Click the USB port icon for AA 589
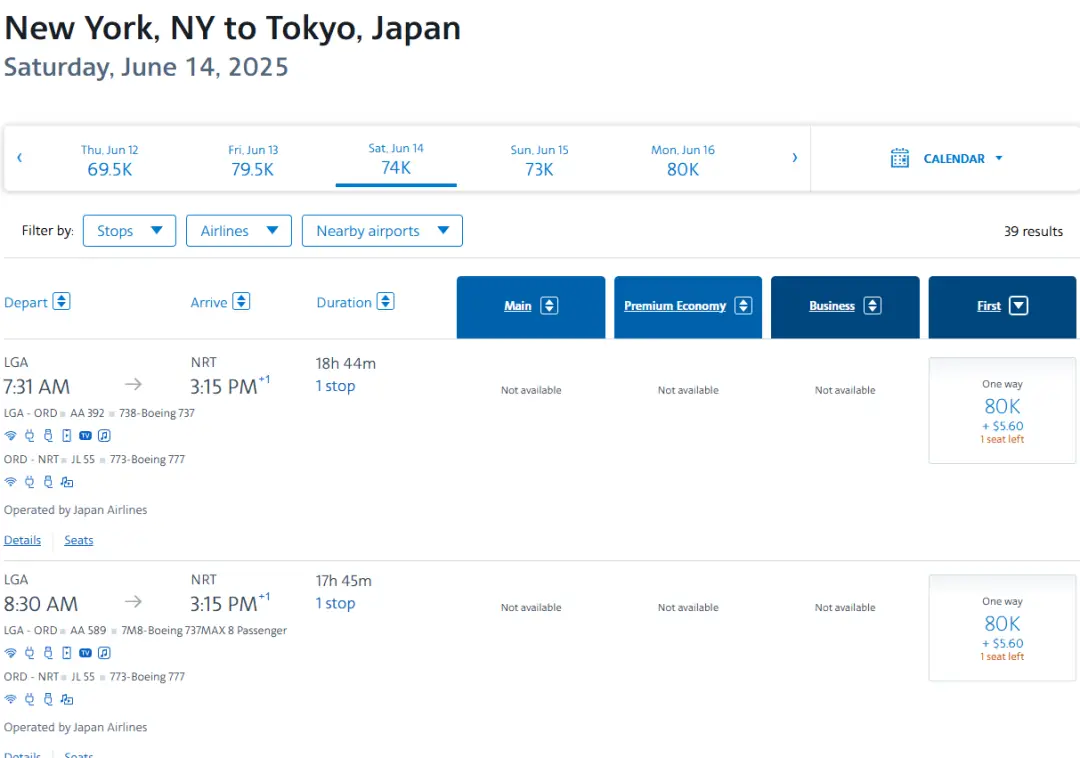The width and height of the screenshot is (1080, 758). (x=48, y=653)
